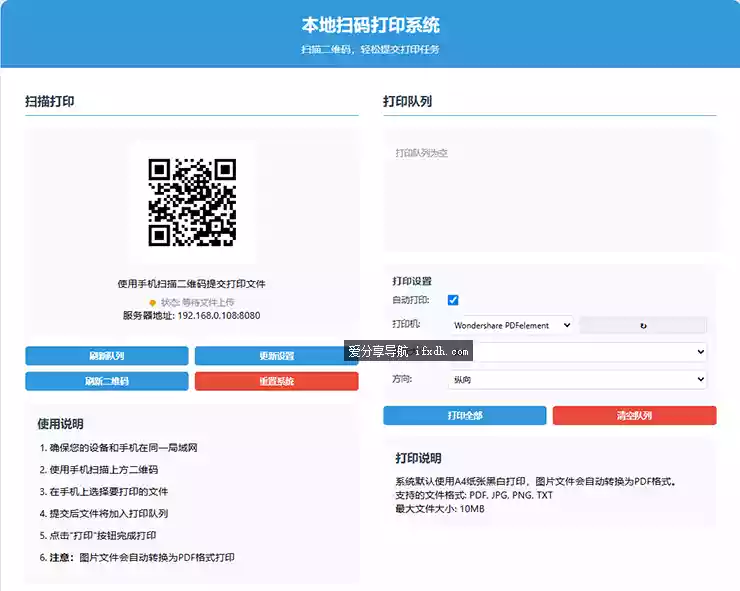Click the QR code image
The width and height of the screenshot is (740, 591).
pos(192,202)
